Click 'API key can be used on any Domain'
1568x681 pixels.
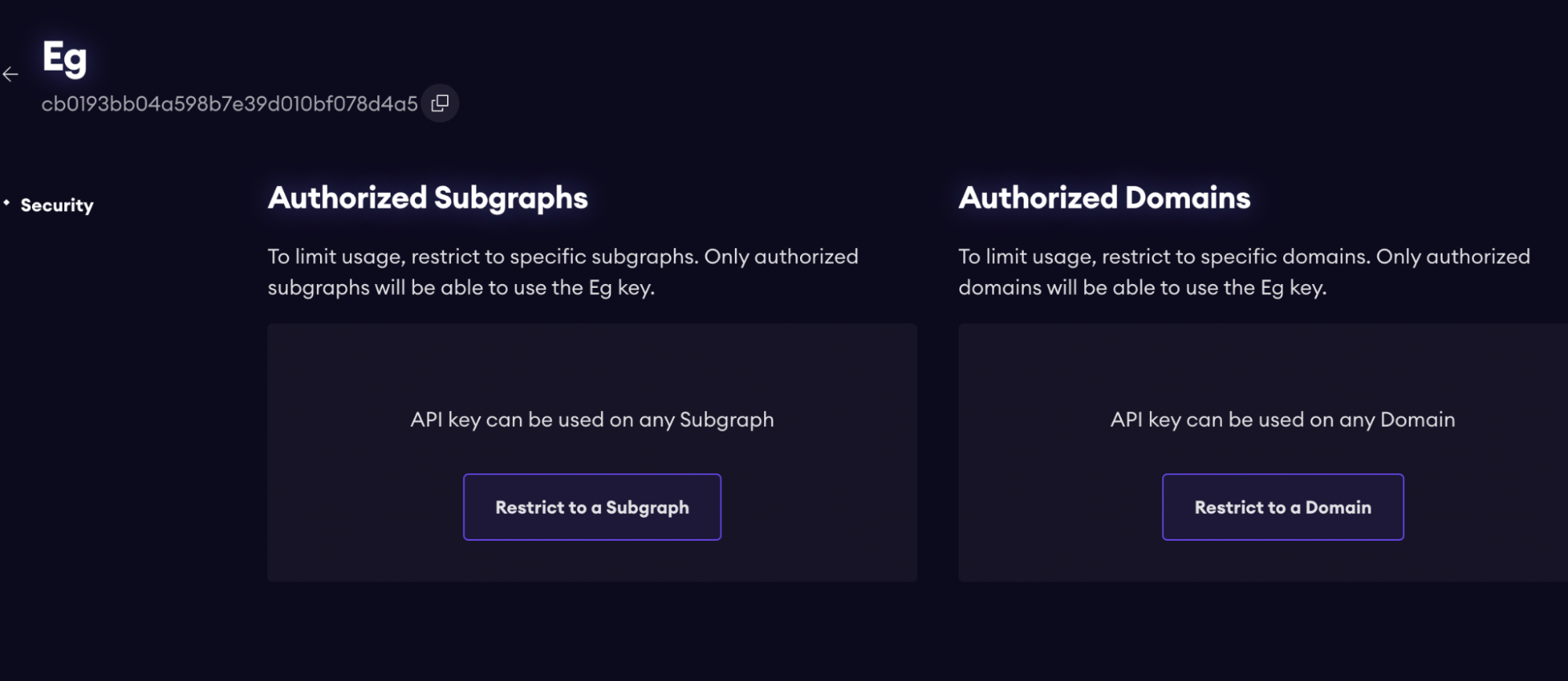point(1282,420)
